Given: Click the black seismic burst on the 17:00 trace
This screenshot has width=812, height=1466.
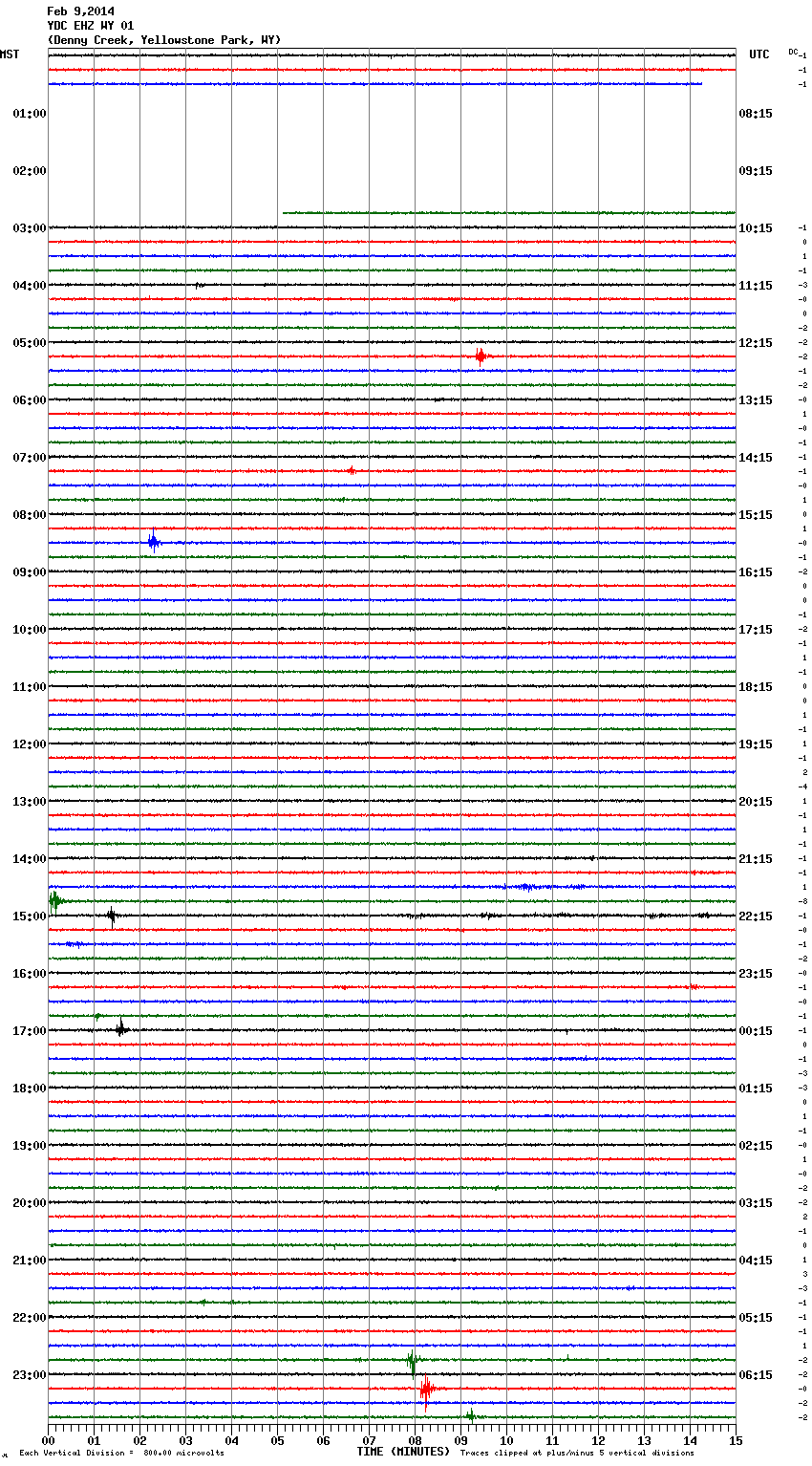Looking at the screenshot, I should (121, 1029).
